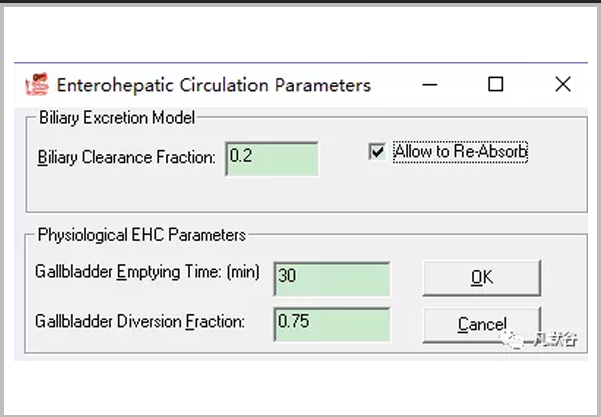Screen dimensions: 601x417
Task: Click the "Gallbladder Emptying Time: (min)" label
Action: (x=148, y=272)
